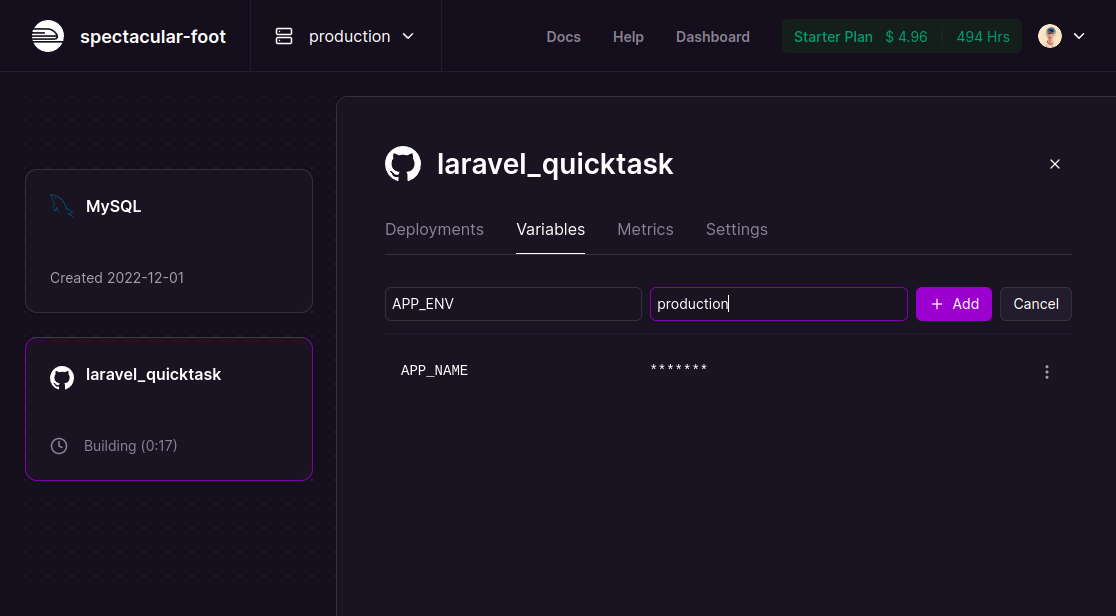Viewport: 1116px width, 616px height.
Task: Click the user avatar picture
Action: [x=1049, y=35]
